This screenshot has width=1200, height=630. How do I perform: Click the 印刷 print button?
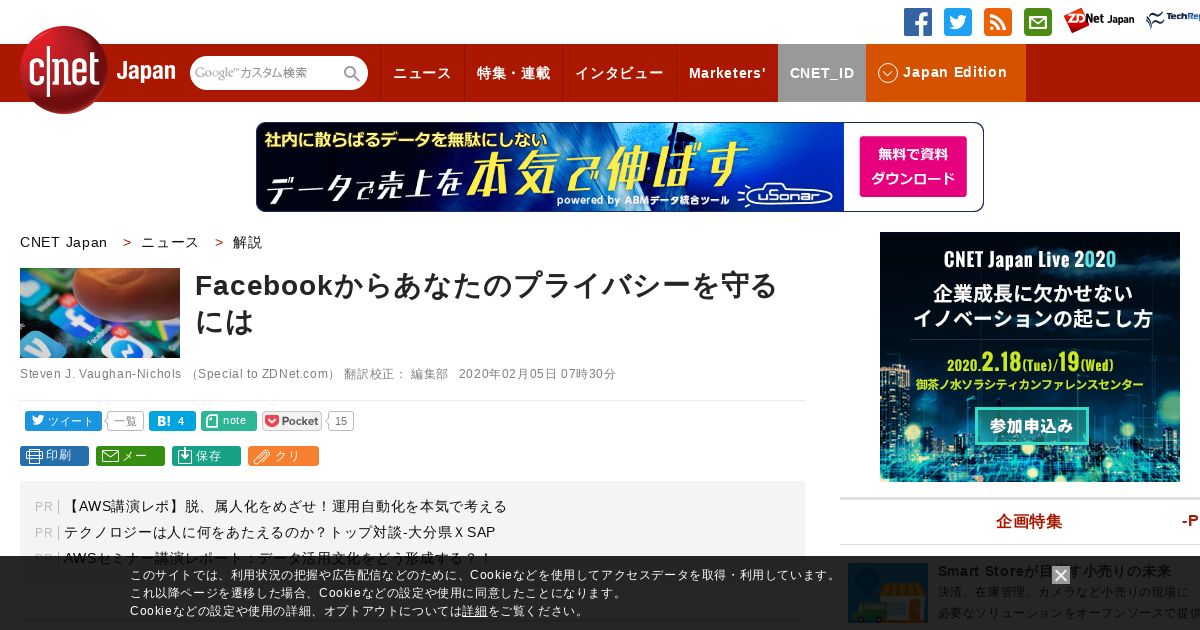[x=54, y=456]
